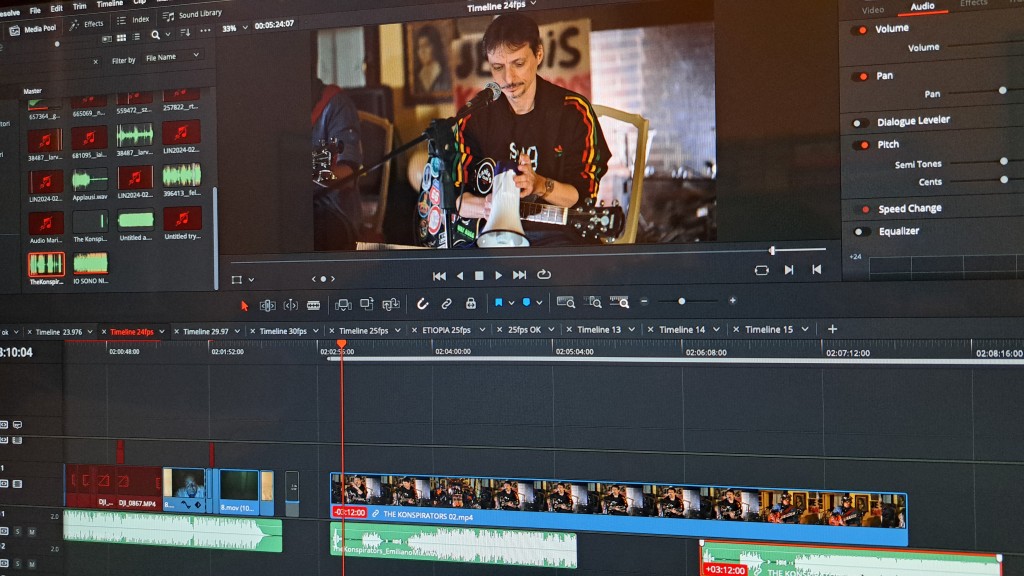Image resolution: width=1024 pixels, height=576 pixels.
Task: Activate the Dynamic Trim Mode tool
Action: [x=291, y=305]
